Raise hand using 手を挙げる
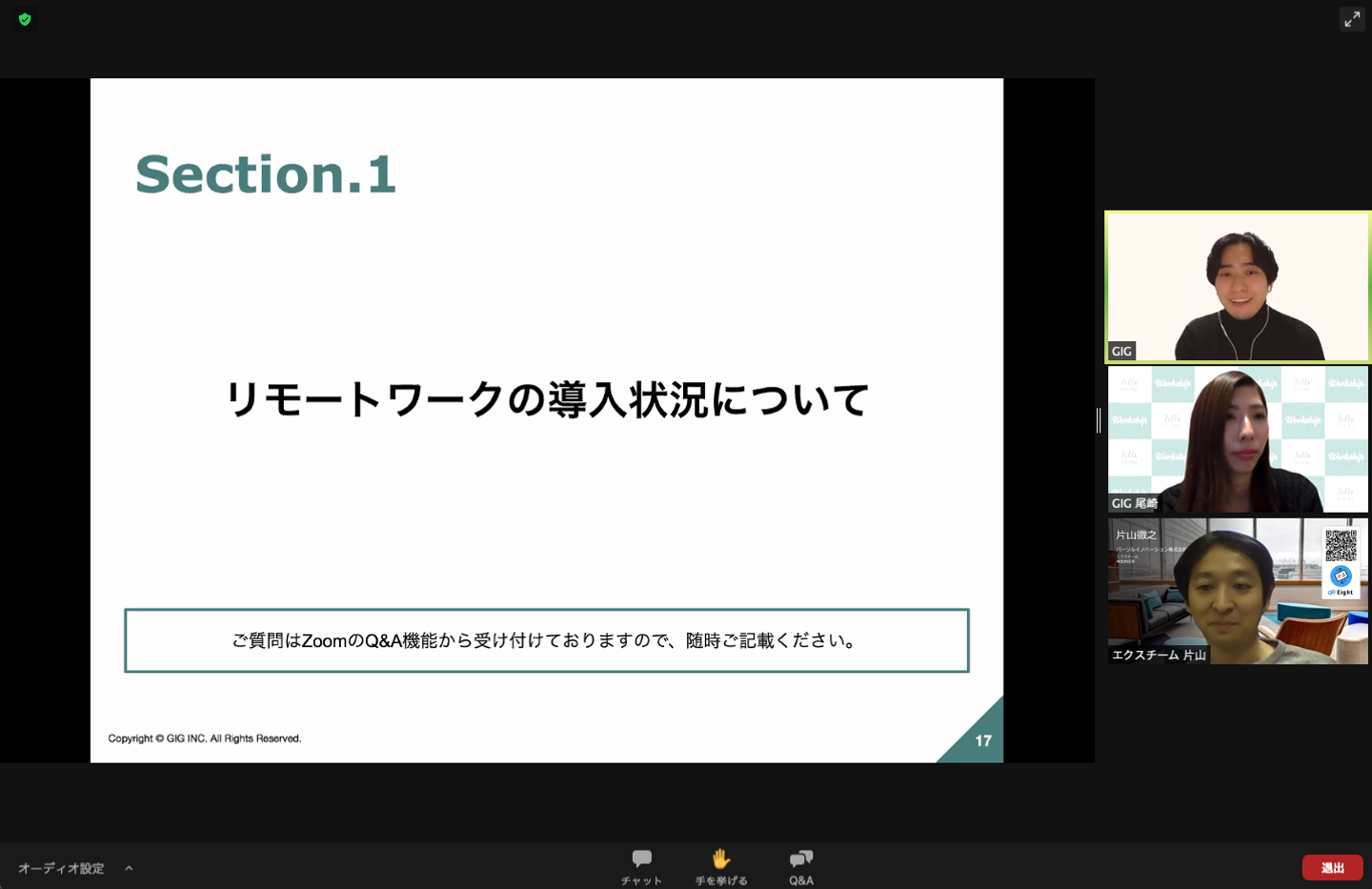The width and height of the screenshot is (1372, 889). click(x=721, y=867)
